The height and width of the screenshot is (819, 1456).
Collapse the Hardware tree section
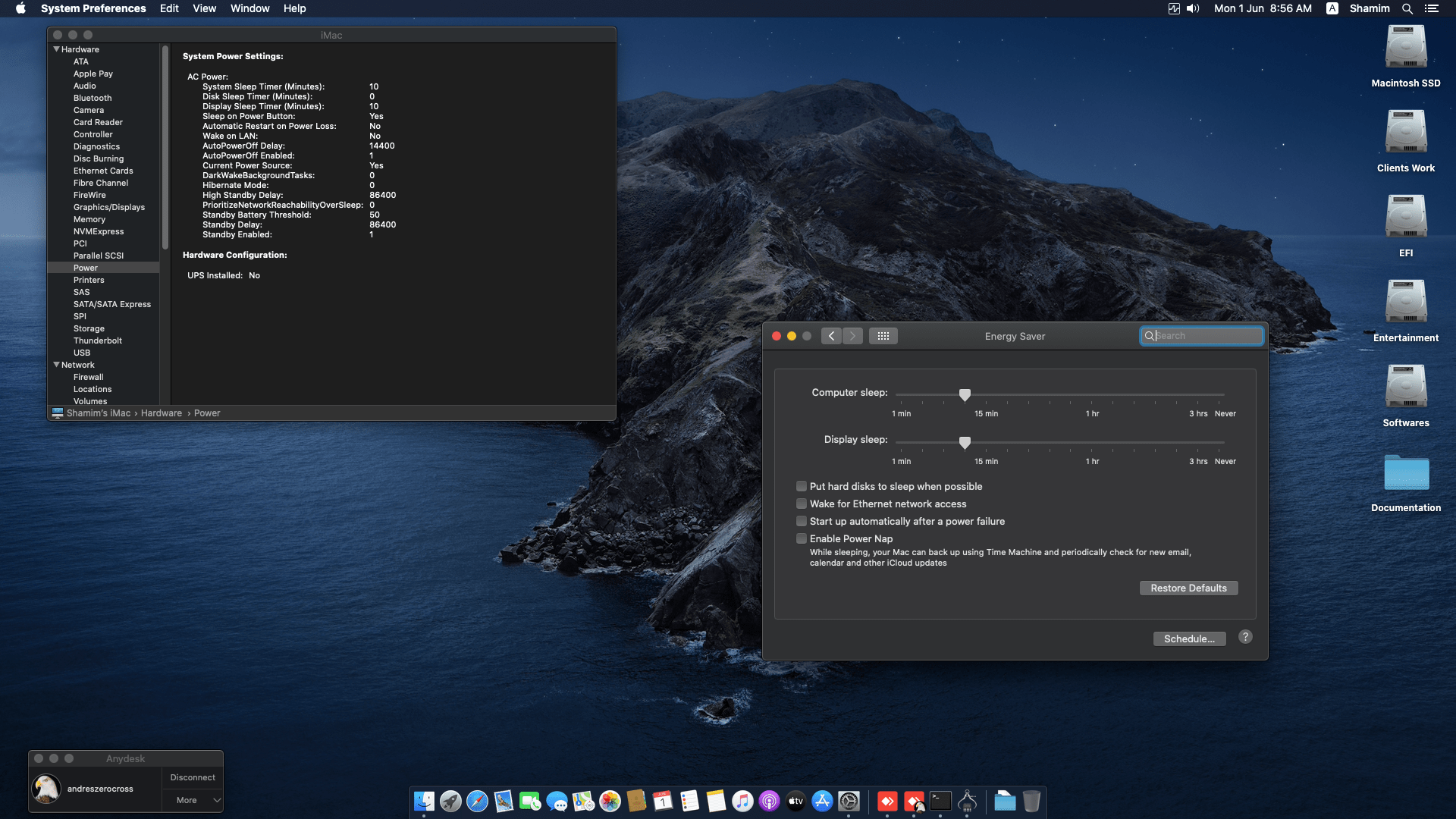56,49
